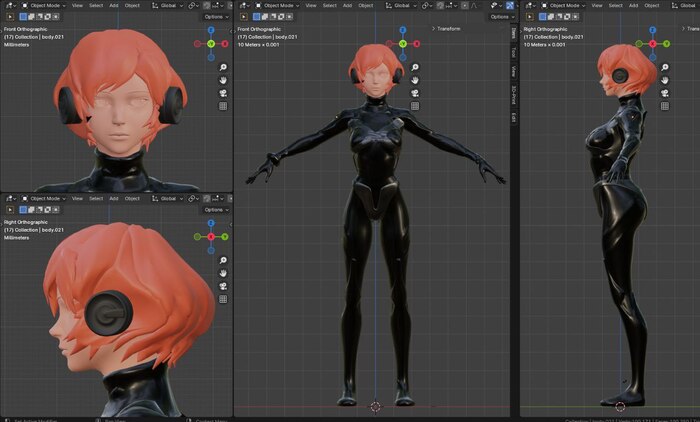Click zoom magnifier icon in top-left viewport
This screenshot has height=422, width=700.
click(223, 67)
